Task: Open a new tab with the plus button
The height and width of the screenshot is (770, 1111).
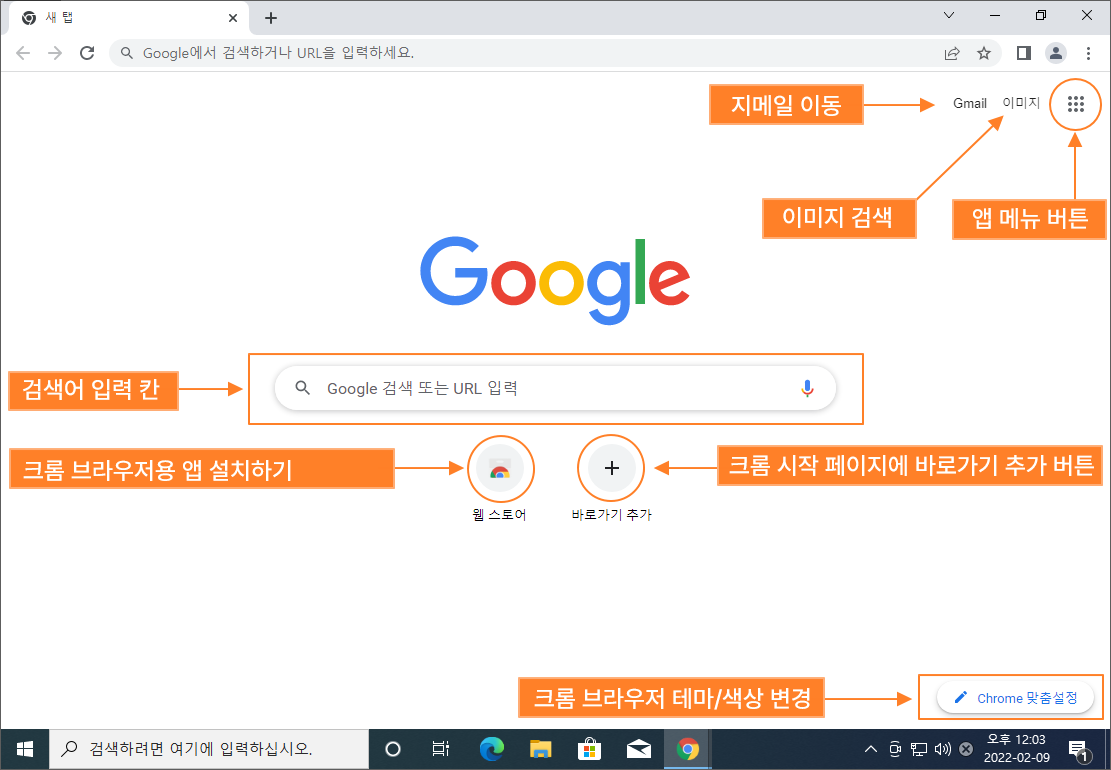Action: [x=271, y=18]
